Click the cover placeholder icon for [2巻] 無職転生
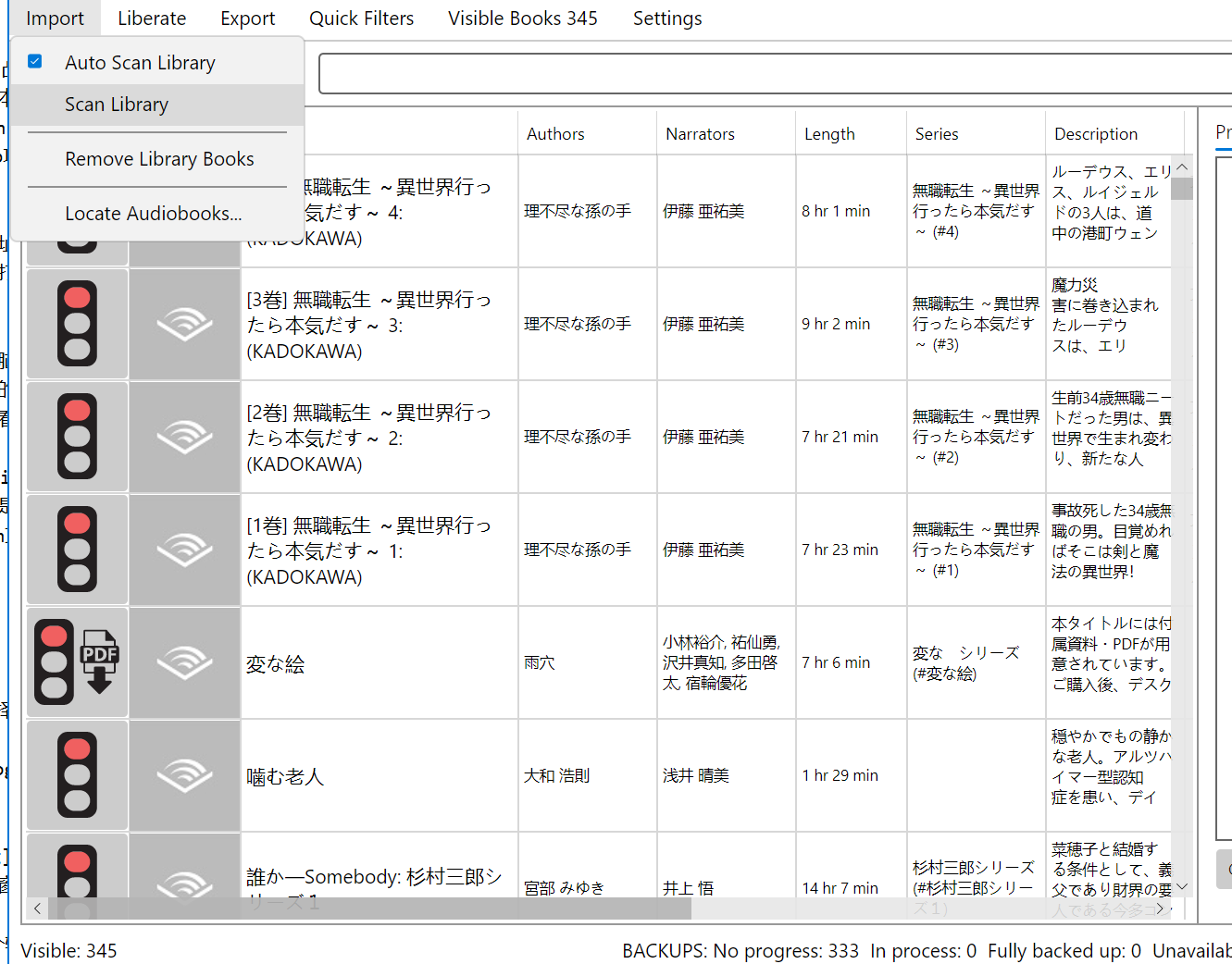Screen dimensions: 1232x964 coord(185,437)
